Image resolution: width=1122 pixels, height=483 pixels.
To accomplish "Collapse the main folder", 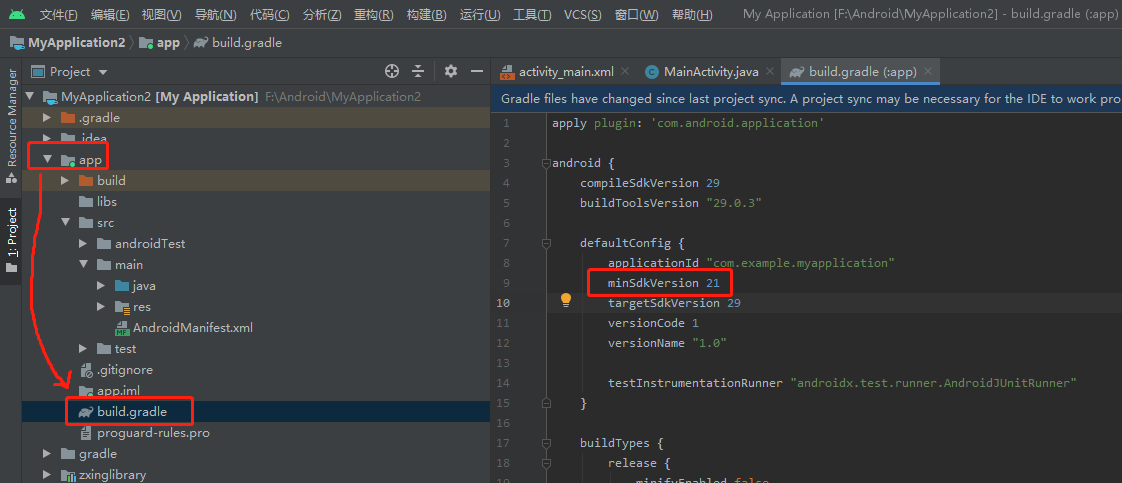I will (83, 265).
